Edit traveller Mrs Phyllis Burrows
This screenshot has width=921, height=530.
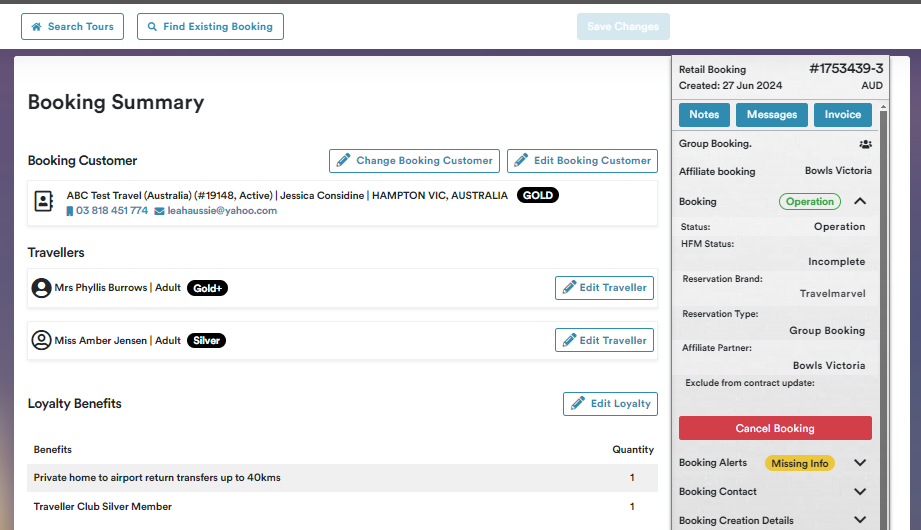(x=604, y=288)
